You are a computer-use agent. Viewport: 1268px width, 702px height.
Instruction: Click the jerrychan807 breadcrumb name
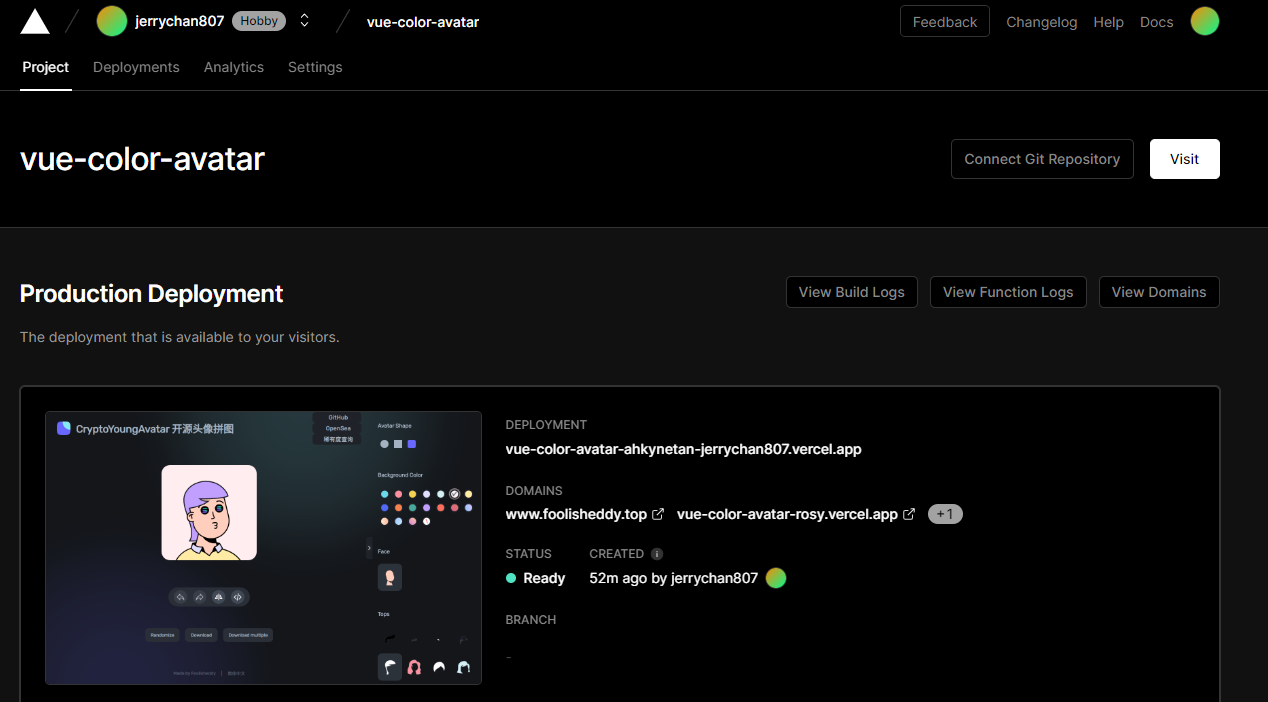[x=180, y=21]
